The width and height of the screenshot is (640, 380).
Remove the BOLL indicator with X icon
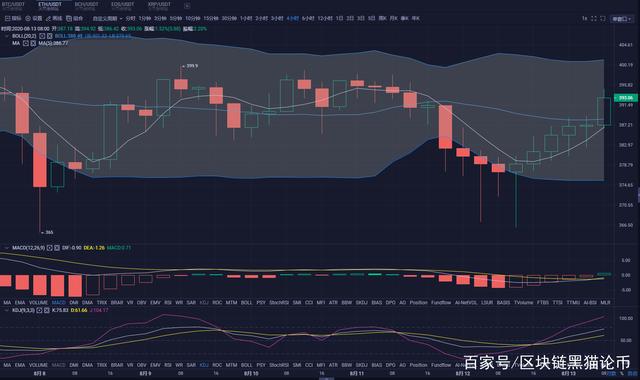(49, 36)
